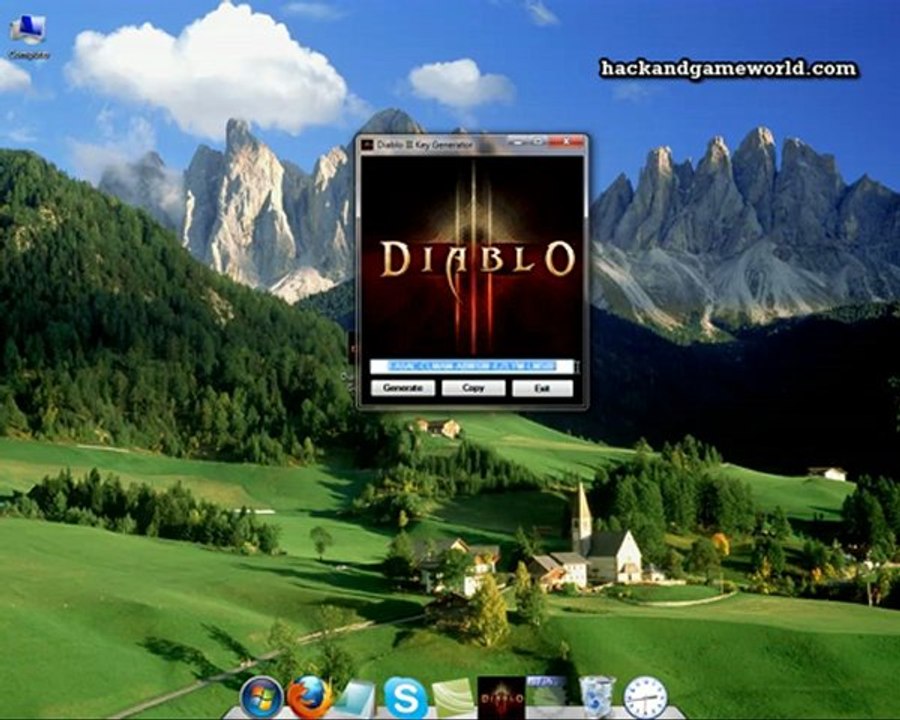Click the Diablo III logo image
The image size is (900, 720).
coord(472,256)
